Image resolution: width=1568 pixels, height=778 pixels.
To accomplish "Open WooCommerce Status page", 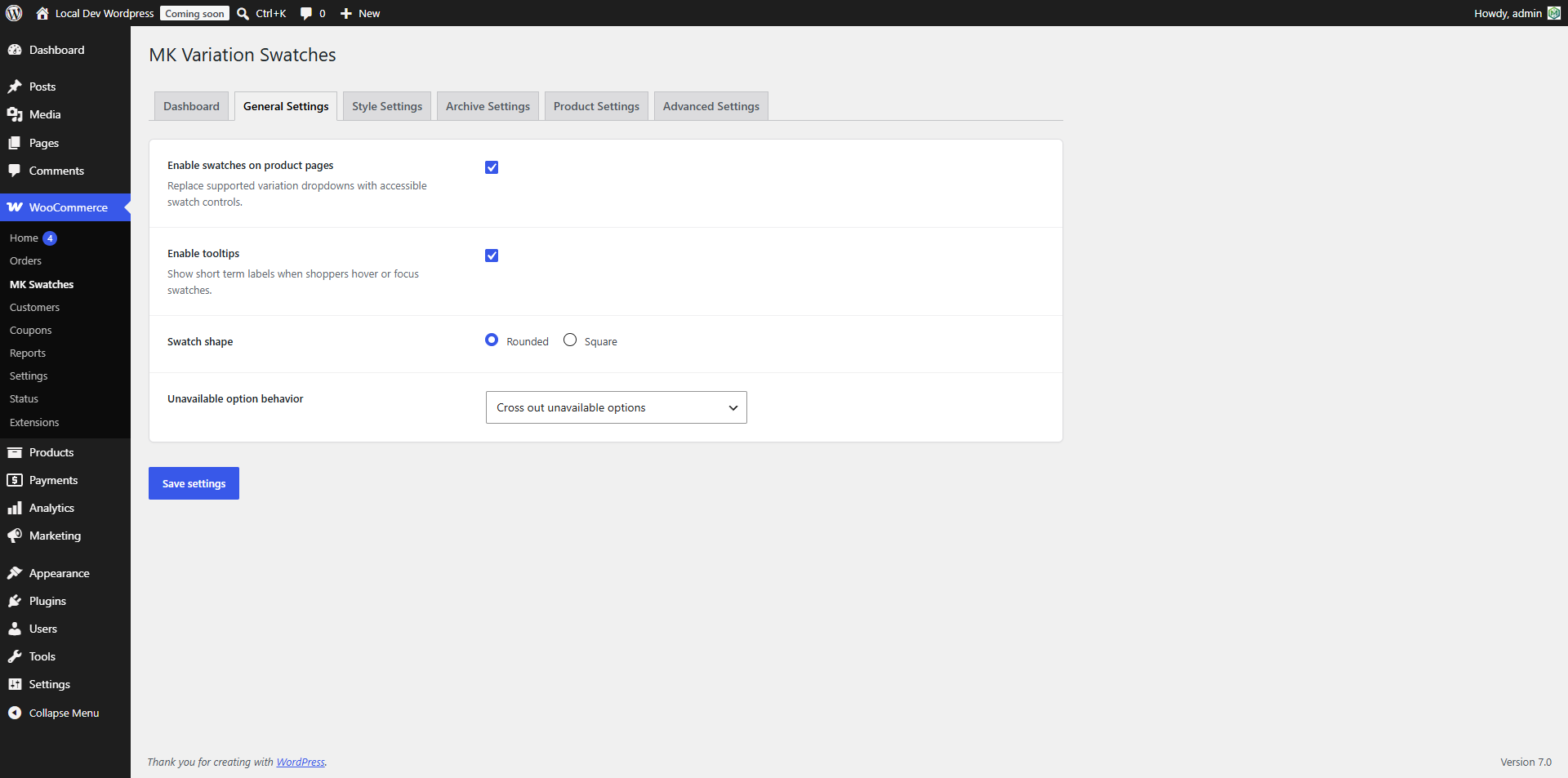I will pos(24,398).
